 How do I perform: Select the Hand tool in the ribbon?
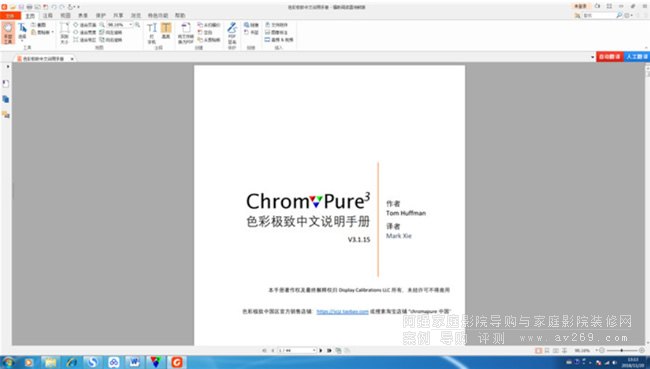(8, 33)
